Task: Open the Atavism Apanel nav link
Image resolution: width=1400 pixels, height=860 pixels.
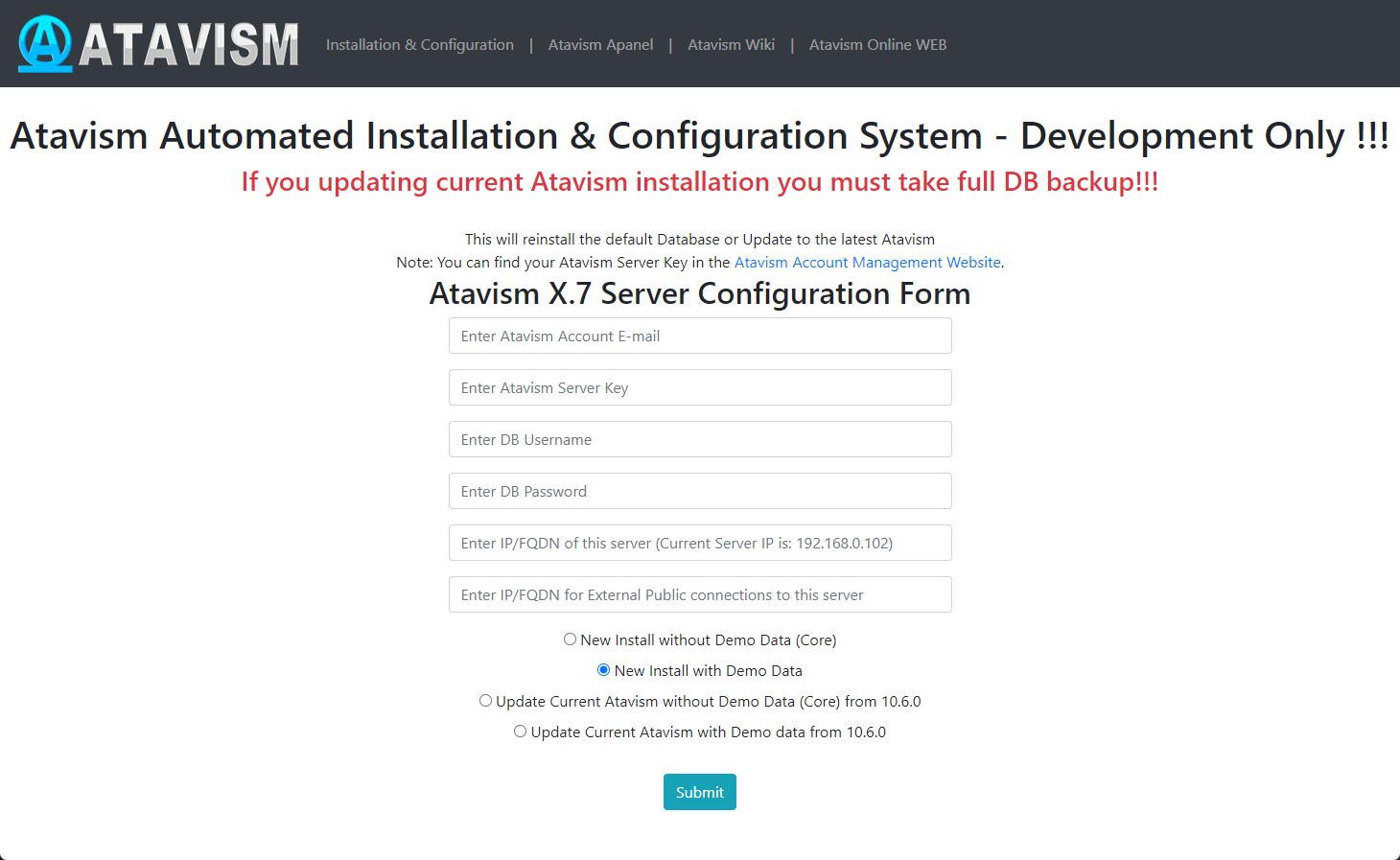Action: [x=600, y=45]
